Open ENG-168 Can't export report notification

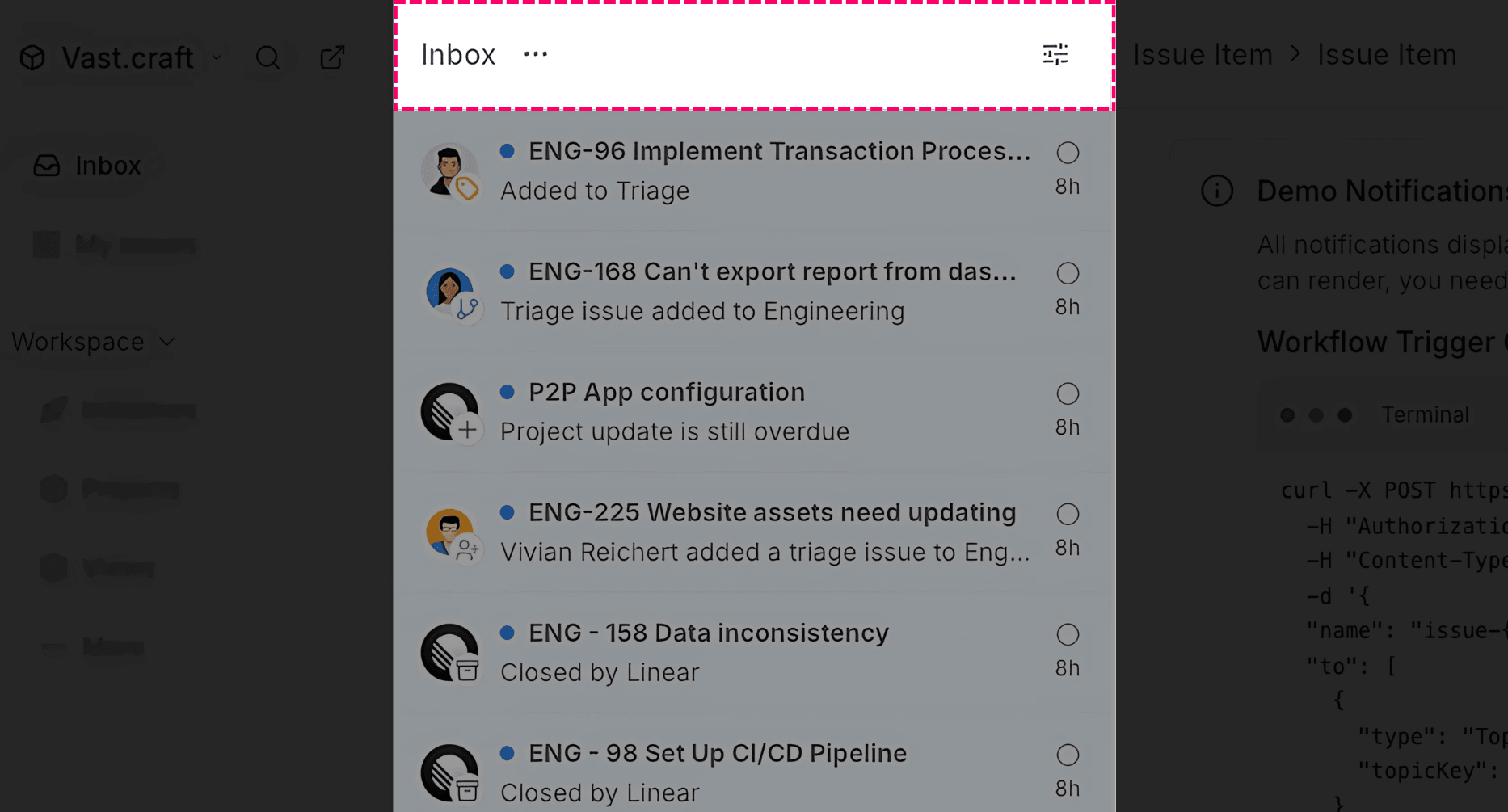pos(754,291)
